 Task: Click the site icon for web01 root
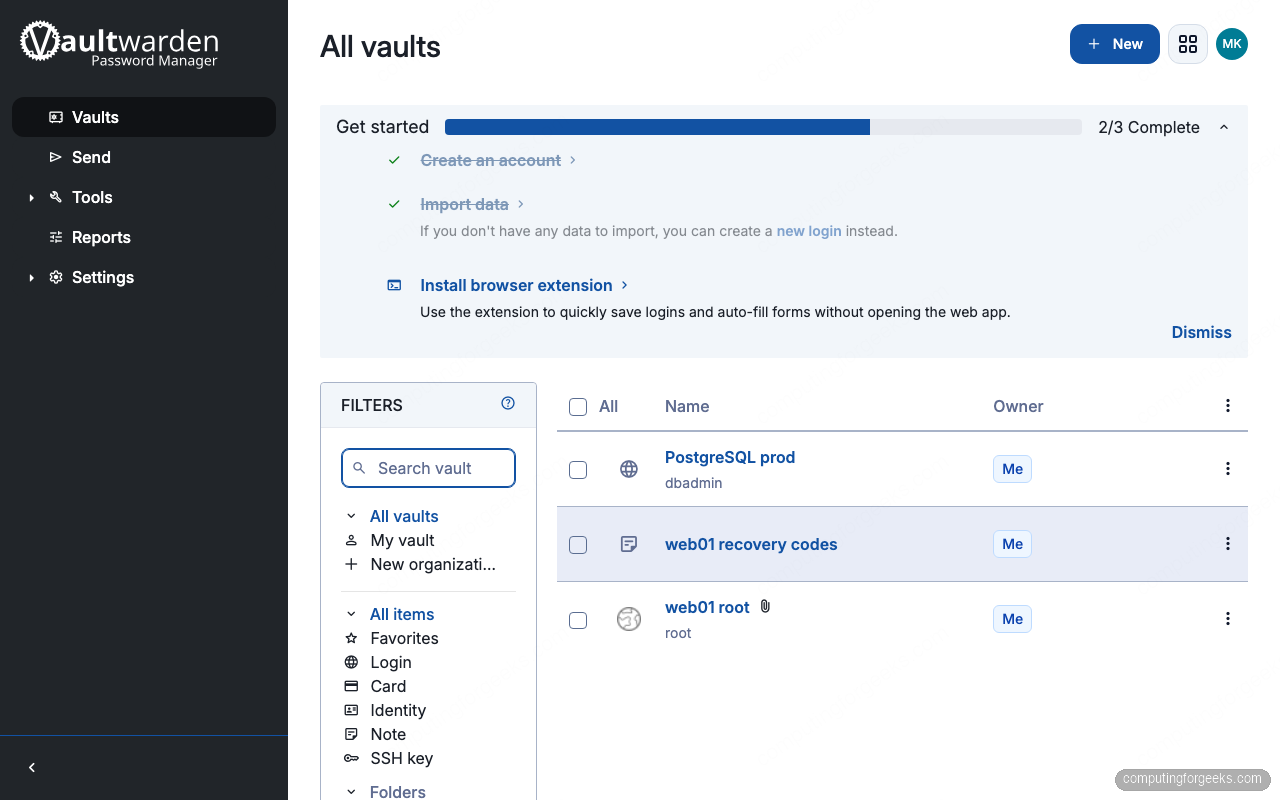(x=629, y=619)
